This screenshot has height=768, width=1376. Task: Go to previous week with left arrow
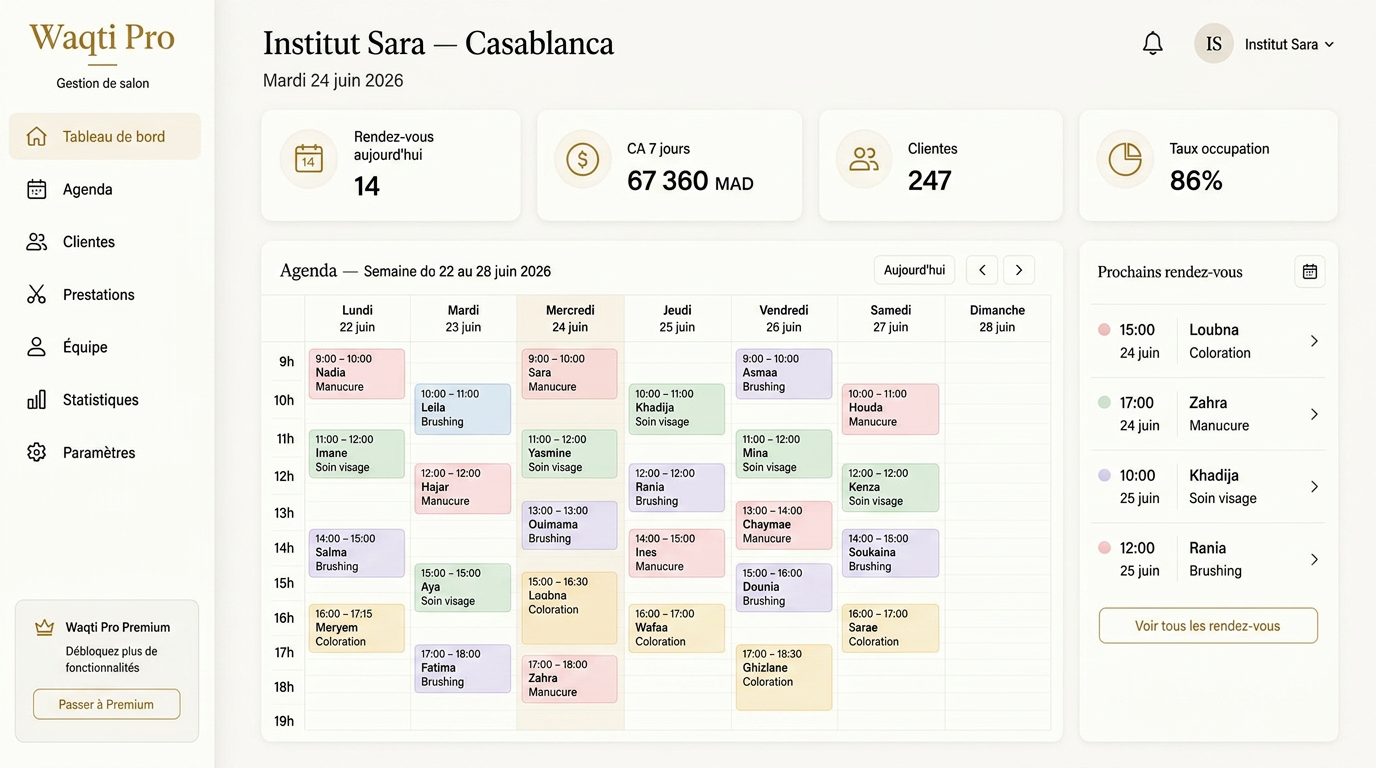982,270
